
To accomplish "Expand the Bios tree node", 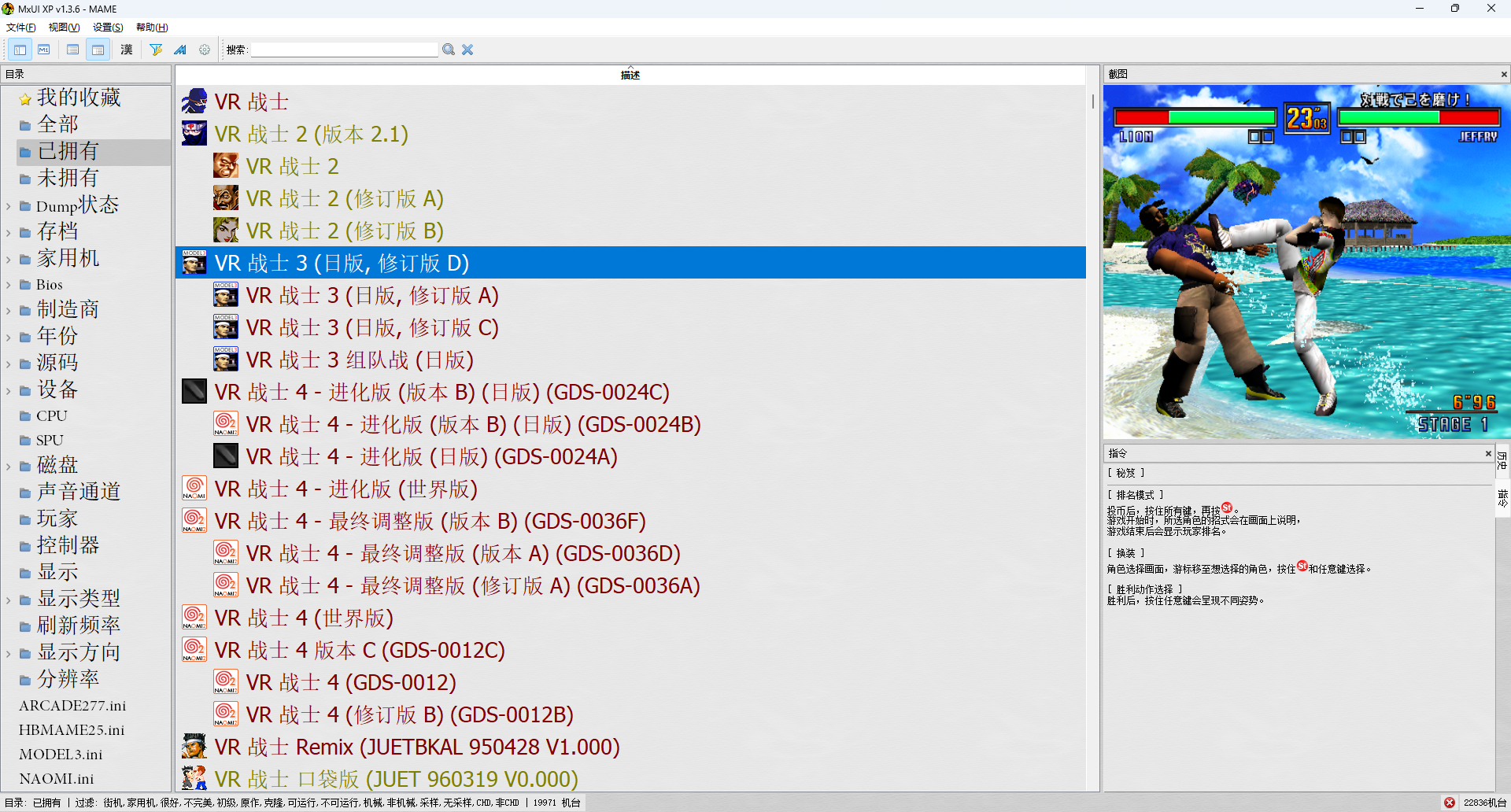I will [x=8, y=285].
